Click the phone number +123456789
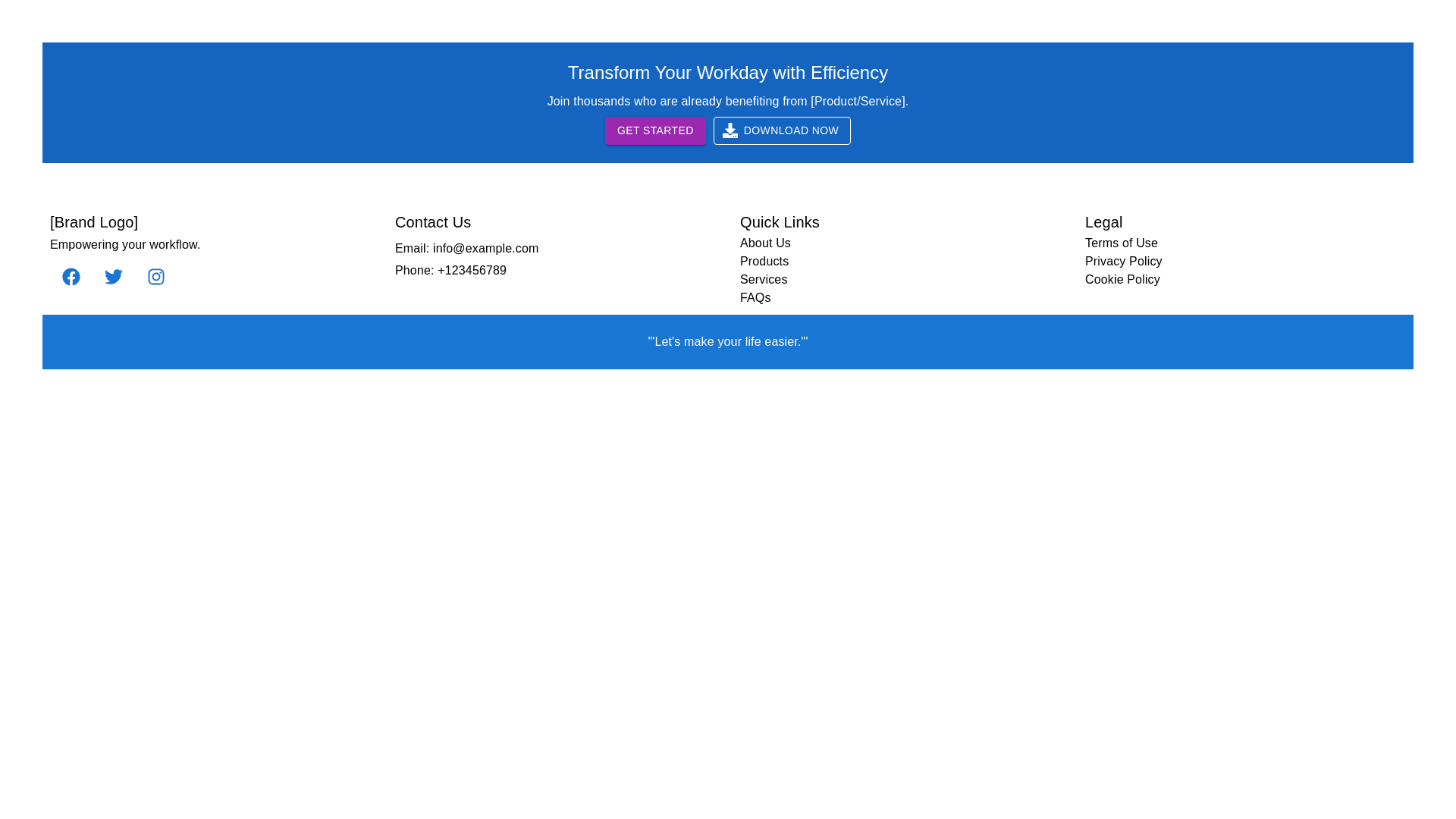This screenshot has height=819, width=1456. (472, 271)
